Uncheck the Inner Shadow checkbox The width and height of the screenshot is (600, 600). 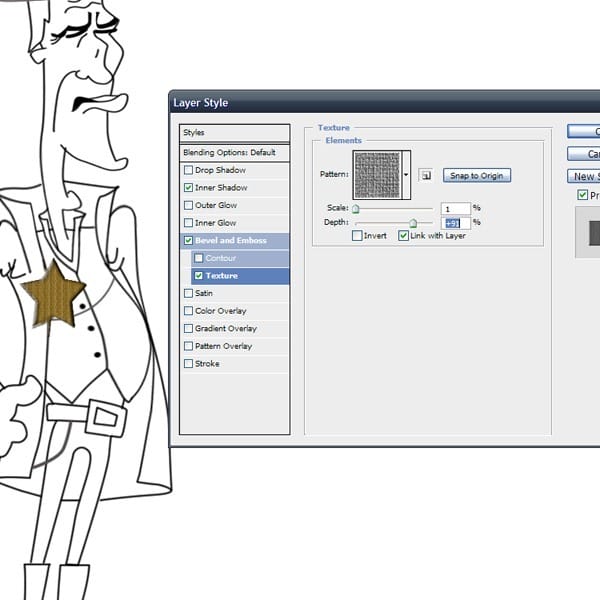(x=188, y=188)
